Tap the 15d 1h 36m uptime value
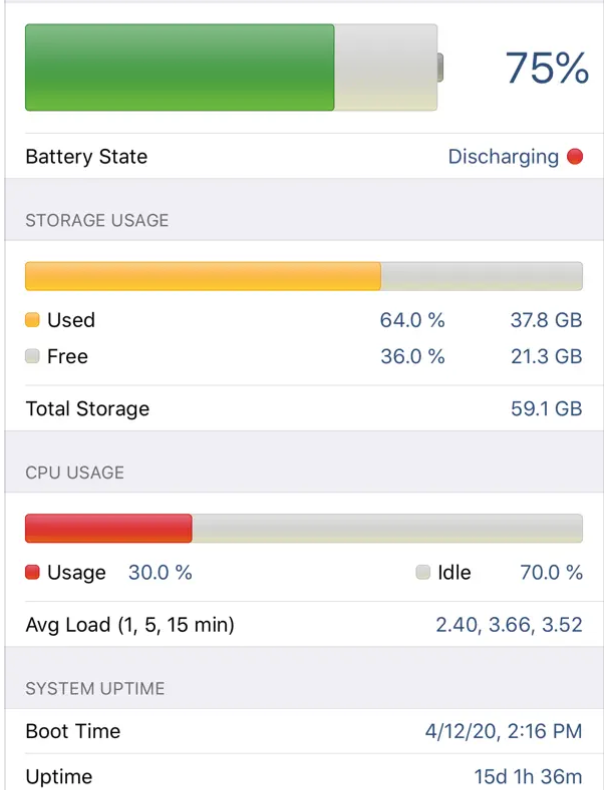 point(527,777)
